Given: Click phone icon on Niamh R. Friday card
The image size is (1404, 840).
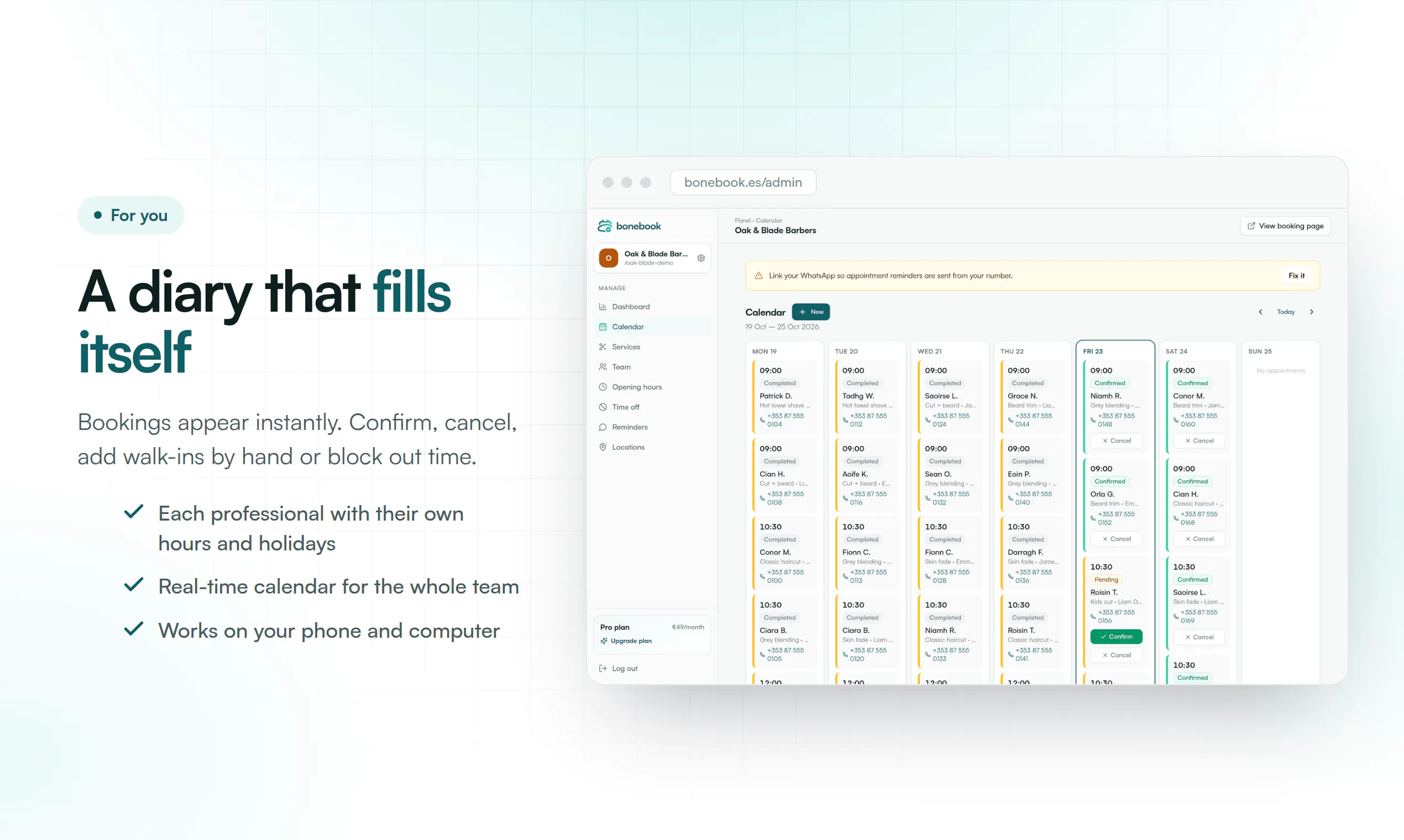Looking at the screenshot, I should [x=1093, y=419].
